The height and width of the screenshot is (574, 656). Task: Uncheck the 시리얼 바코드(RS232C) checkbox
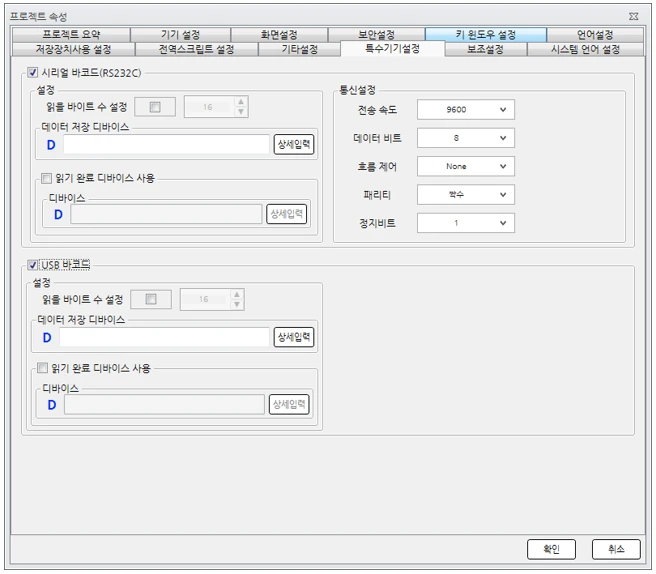pyautogui.click(x=33, y=73)
